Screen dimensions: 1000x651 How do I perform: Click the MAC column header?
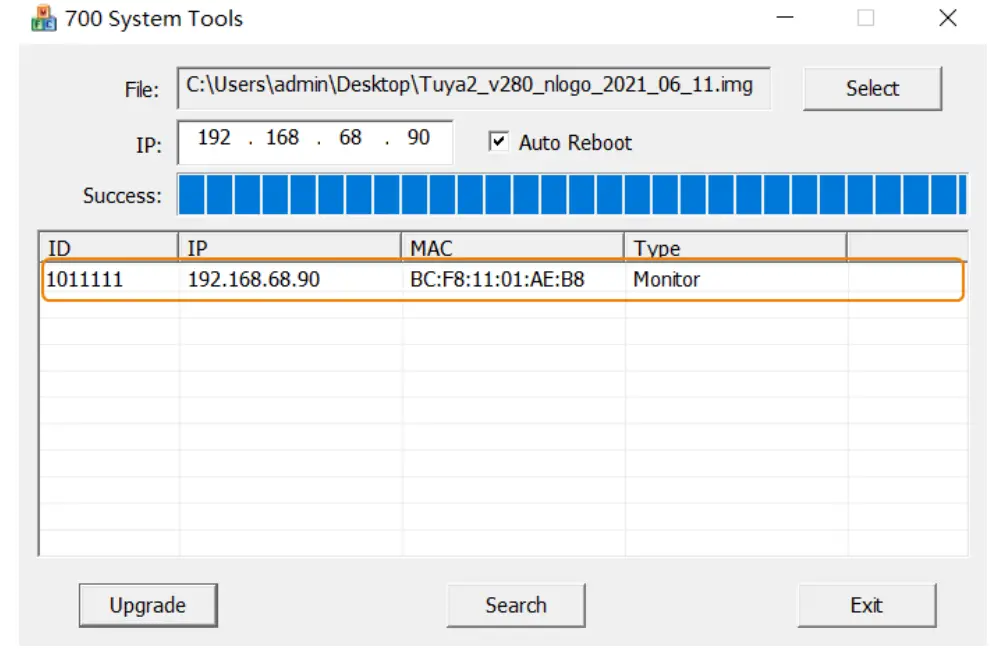[514, 248]
